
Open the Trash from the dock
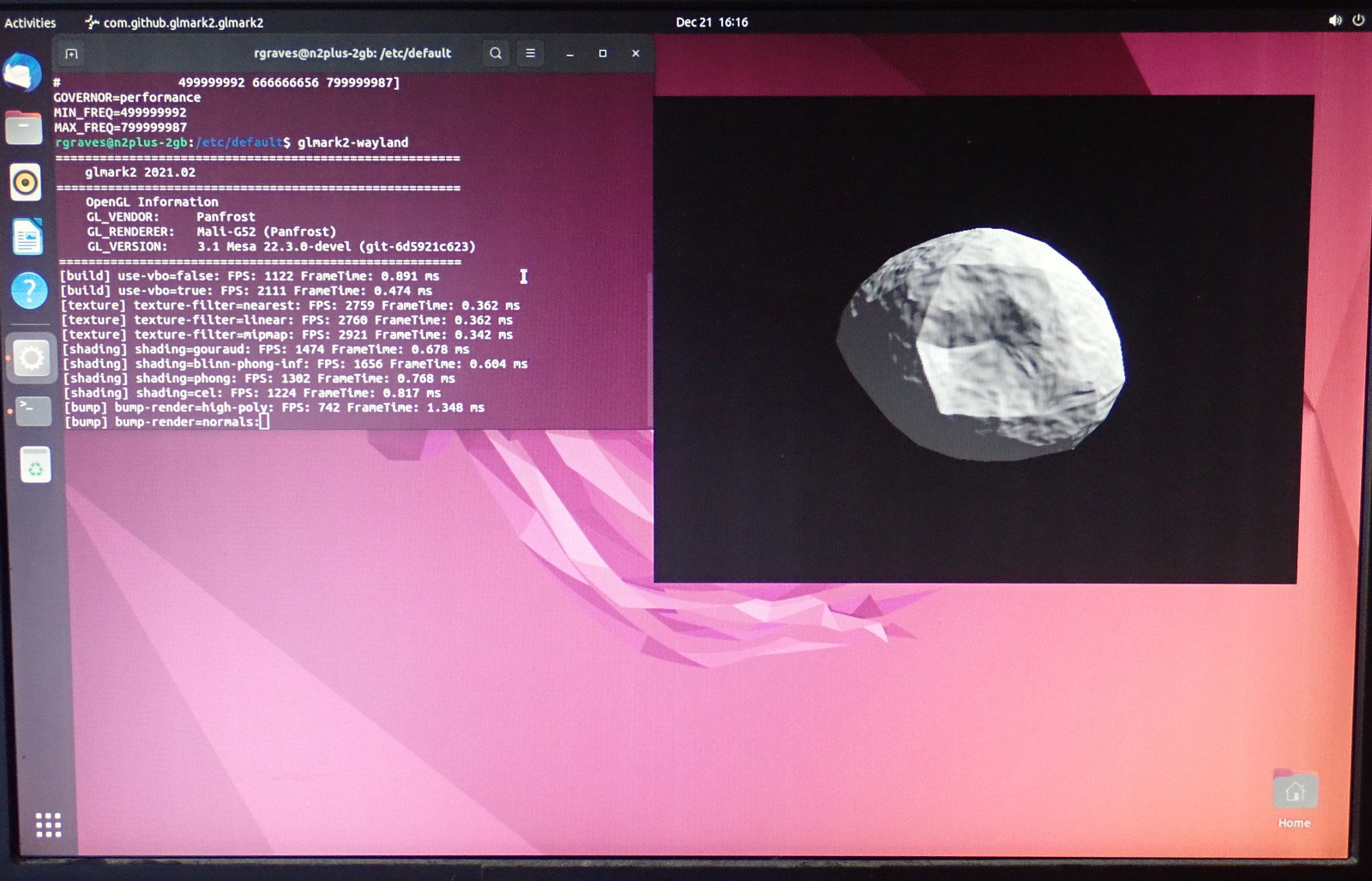coord(35,466)
